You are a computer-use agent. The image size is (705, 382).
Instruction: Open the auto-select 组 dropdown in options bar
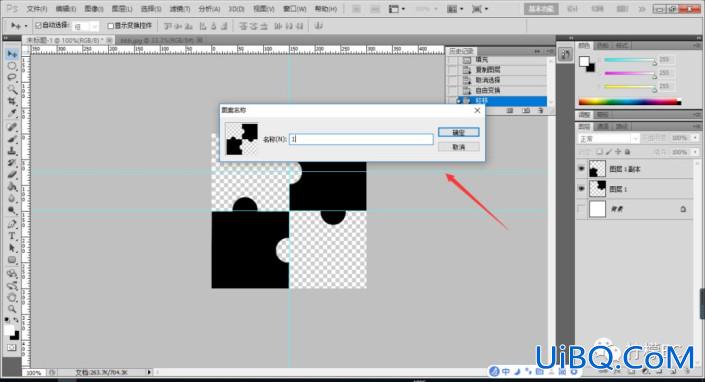tap(85, 27)
